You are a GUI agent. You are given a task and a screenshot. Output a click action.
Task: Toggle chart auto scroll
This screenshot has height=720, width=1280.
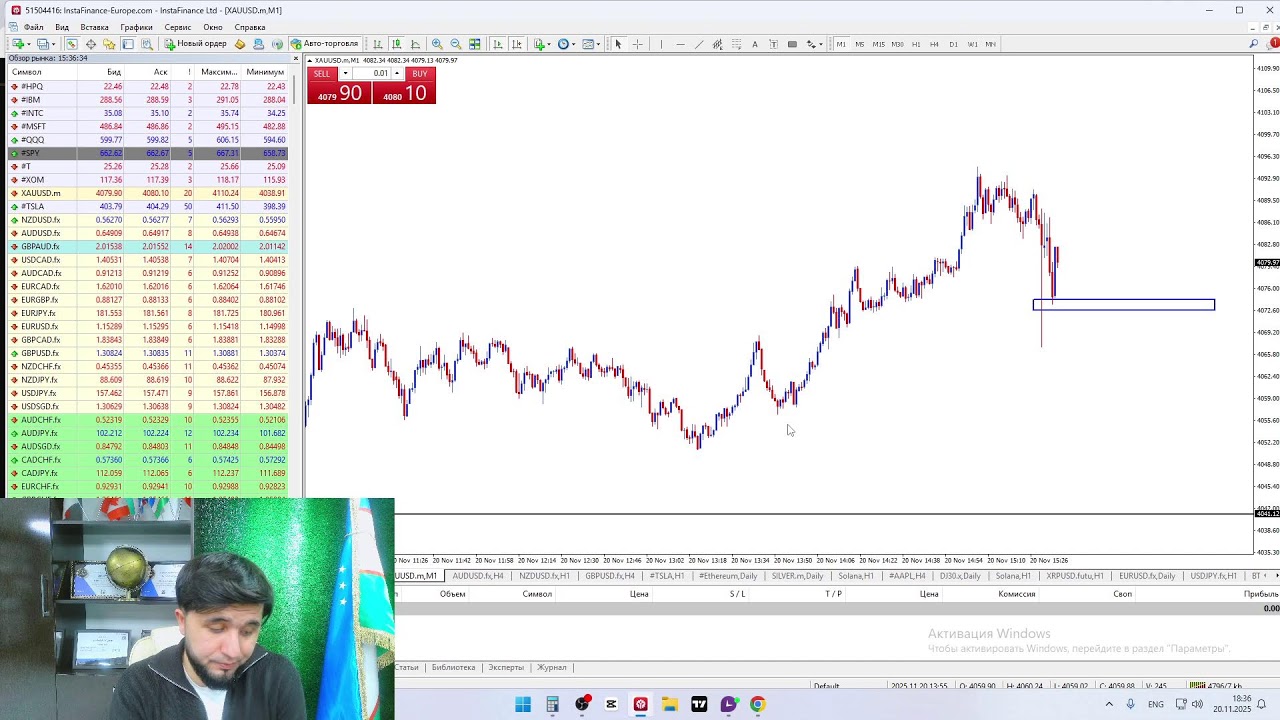click(x=497, y=44)
